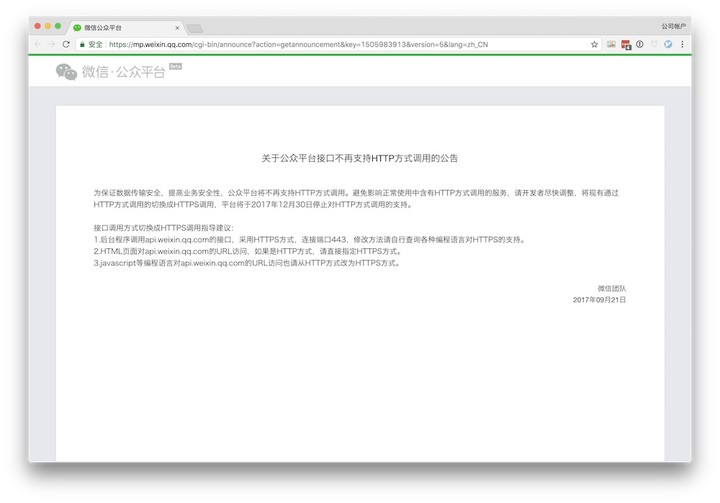
Task: Select the 微信公众平台 browser tab
Action: (126, 28)
